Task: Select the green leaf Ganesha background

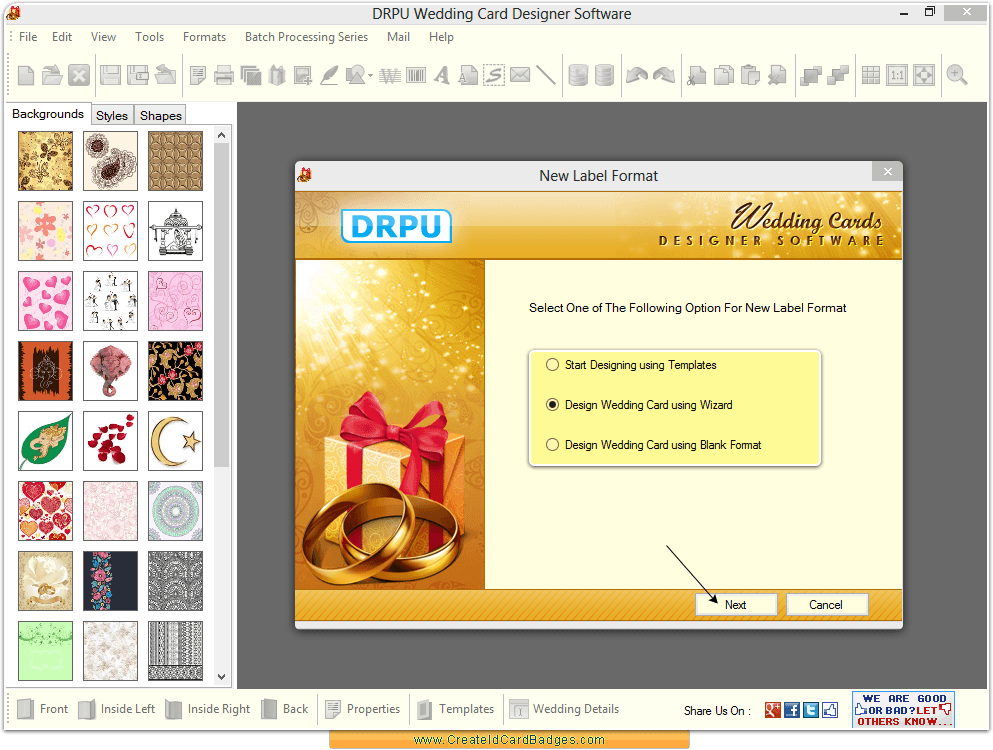Action: (x=46, y=441)
